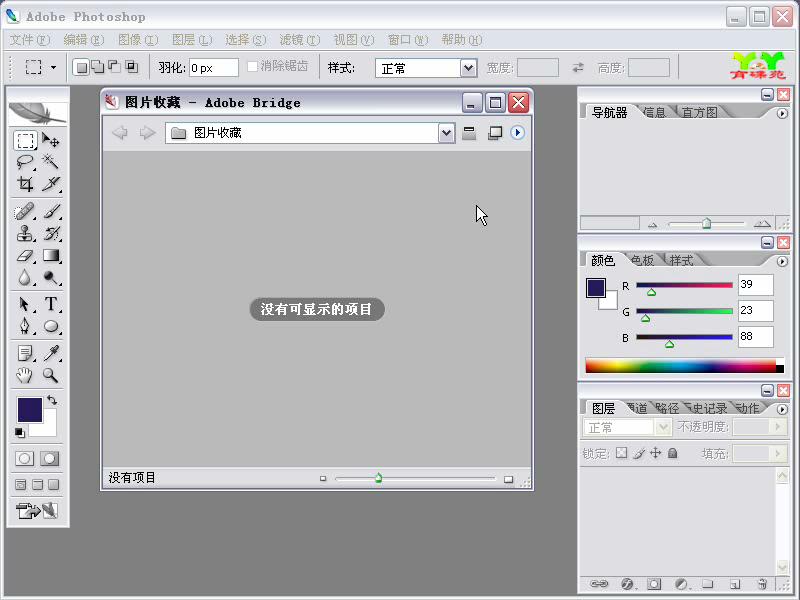Viewport: 800px width, 600px height.
Task: Select the Clone Stamp tool
Action: 25,233
